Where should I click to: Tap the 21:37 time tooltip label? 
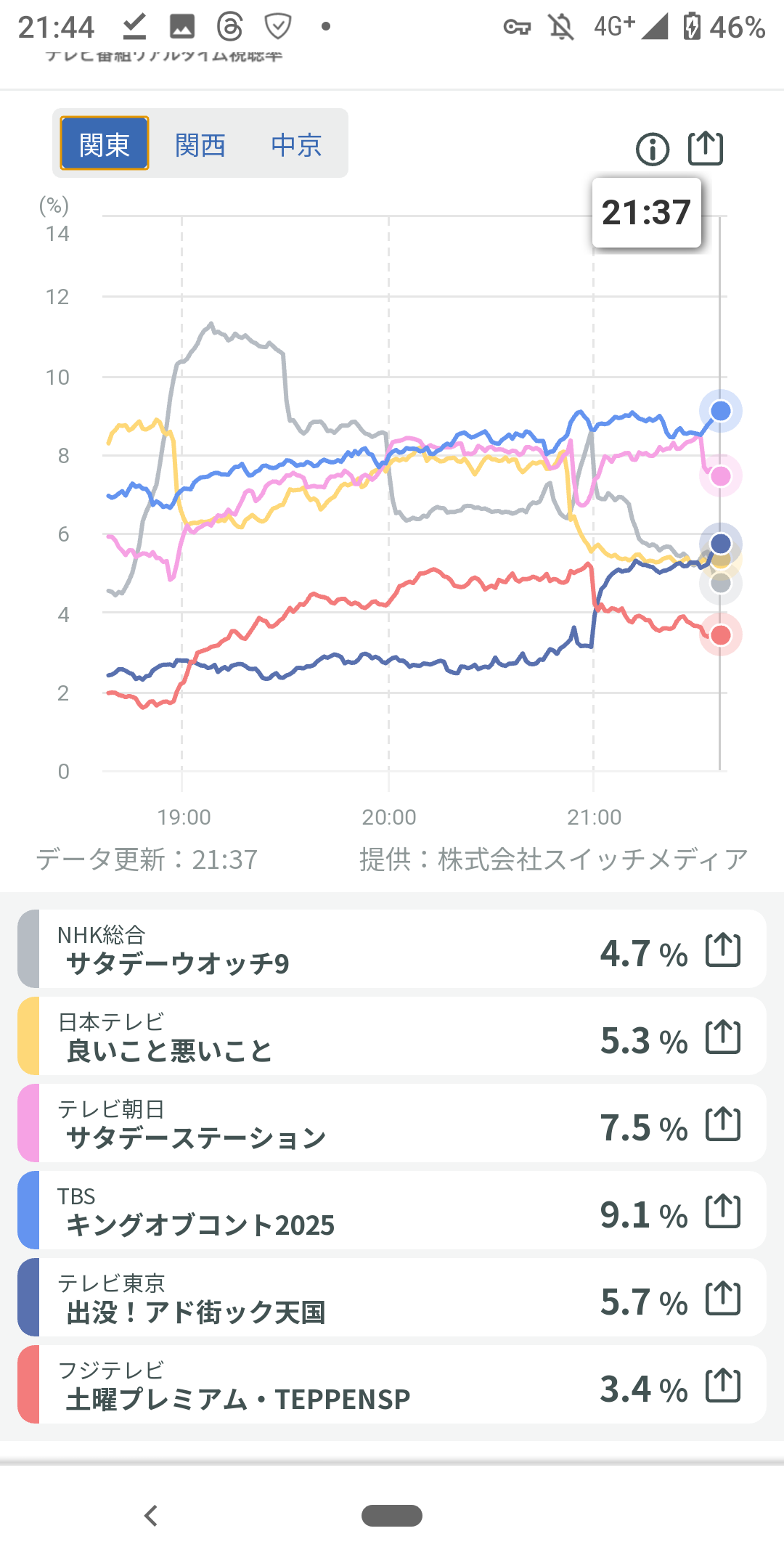pyautogui.click(x=646, y=213)
